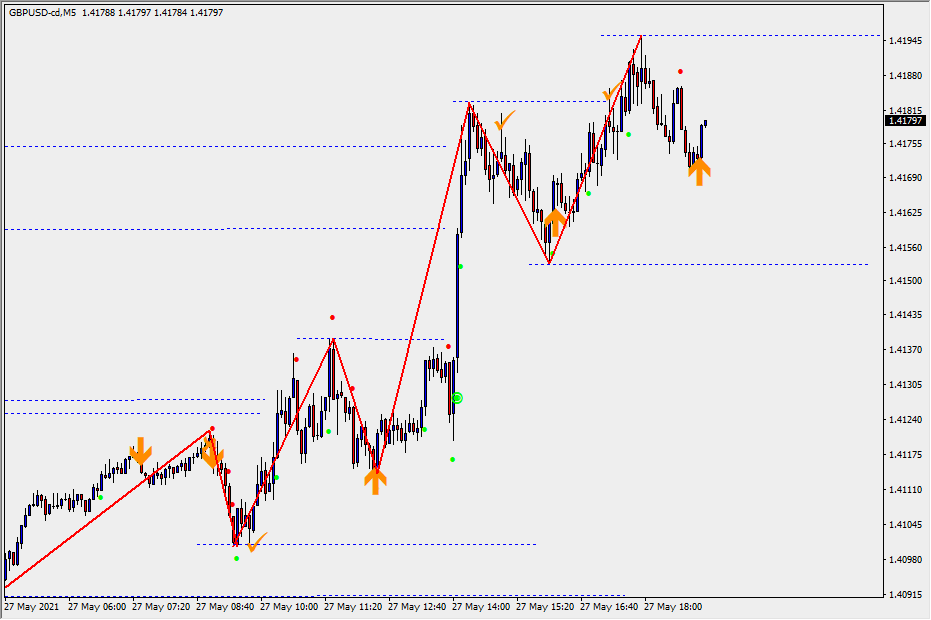Select the orange checkmark on the final rising leg
Image resolution: width=931 pixels, height=620 pixels.
pyautogui.click(x=611, y=93)
